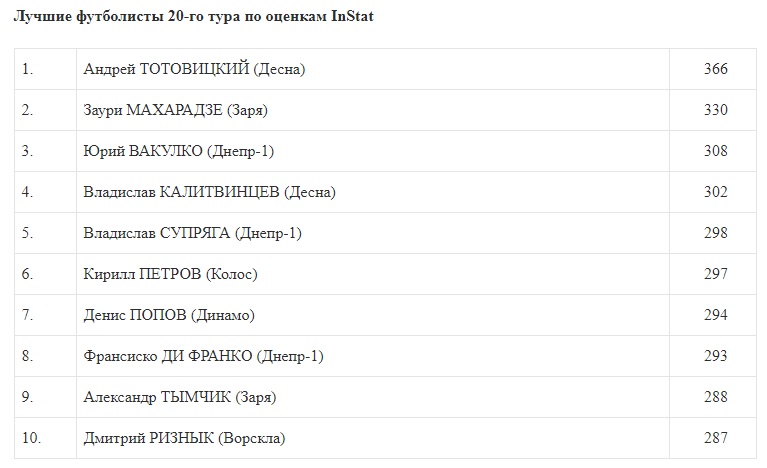Click the score 294 value
The width and height of the screenshot is (767, 468).
pos(715,315)
